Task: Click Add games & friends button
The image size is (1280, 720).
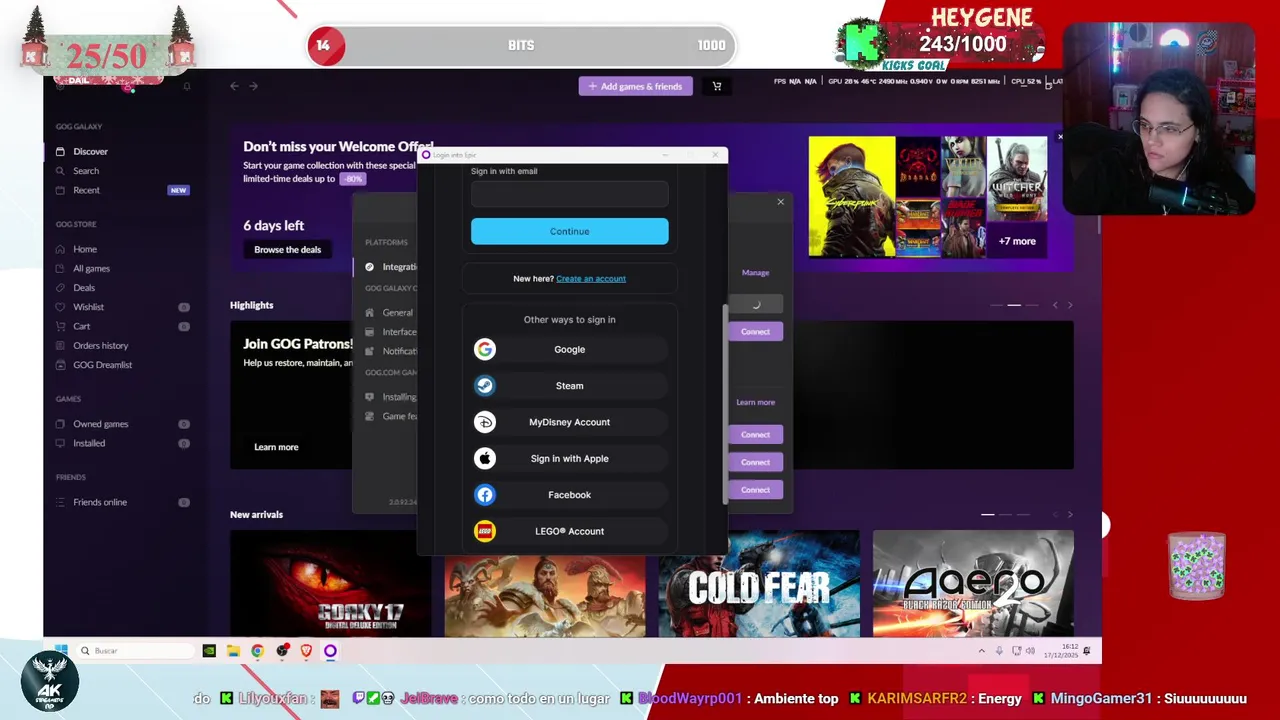Action: pos(636,86)
